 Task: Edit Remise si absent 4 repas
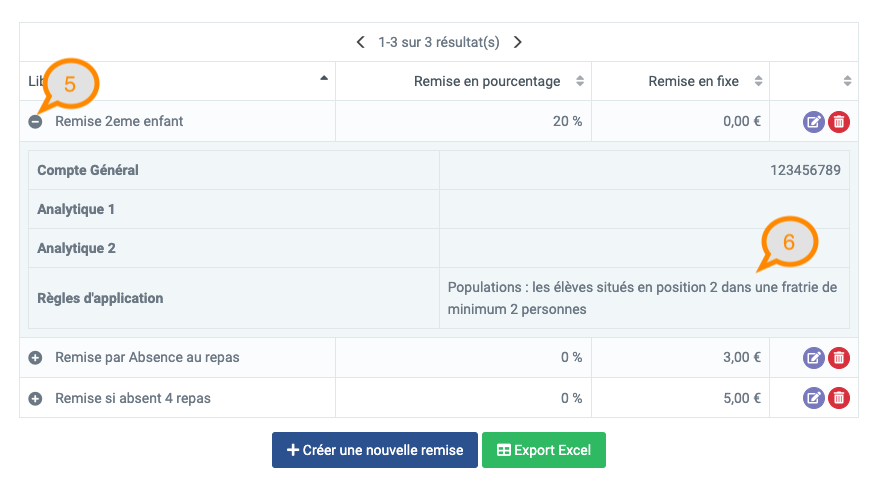click(813, 398)
